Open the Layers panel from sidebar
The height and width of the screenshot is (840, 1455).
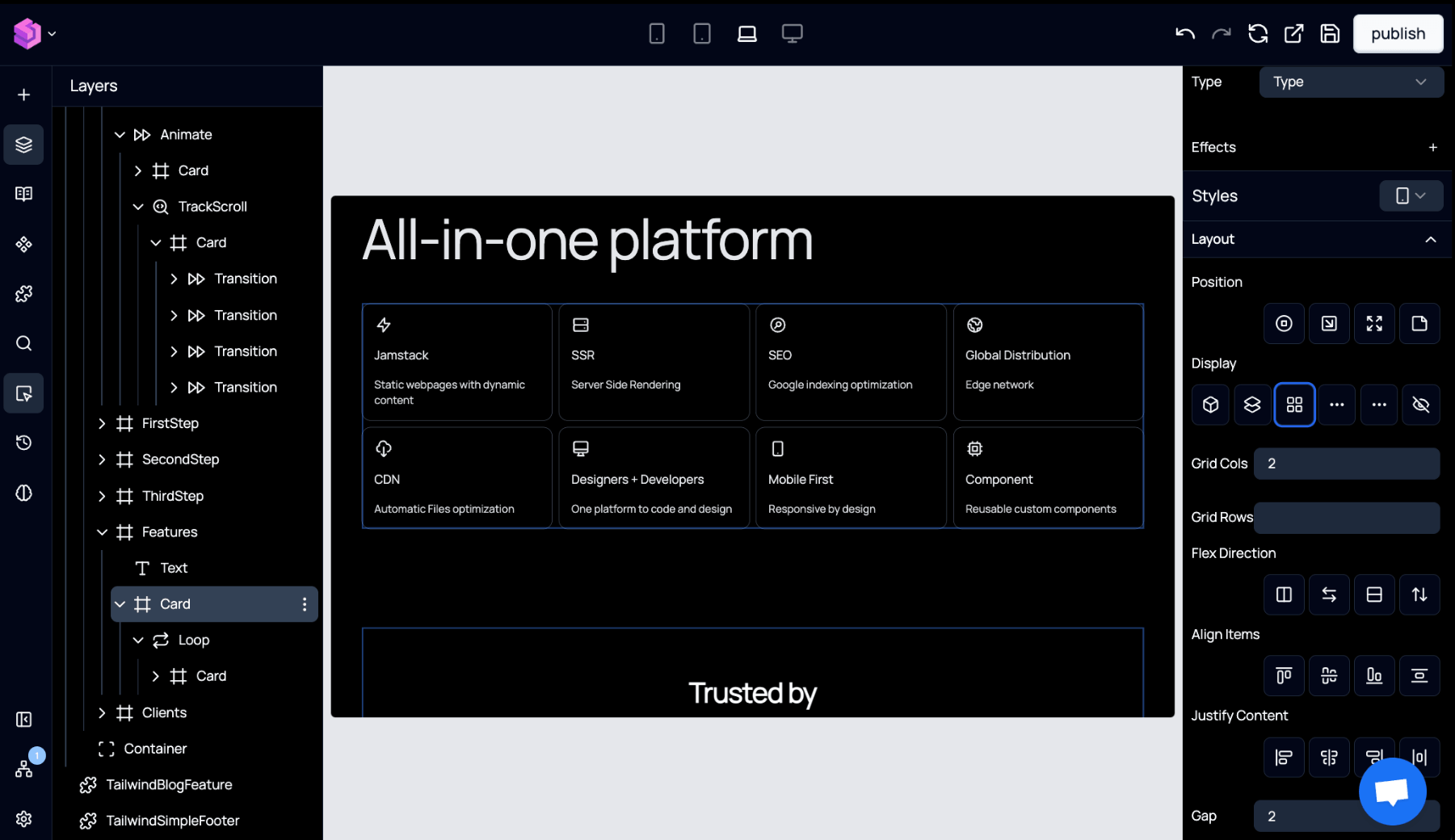point(23,145)
